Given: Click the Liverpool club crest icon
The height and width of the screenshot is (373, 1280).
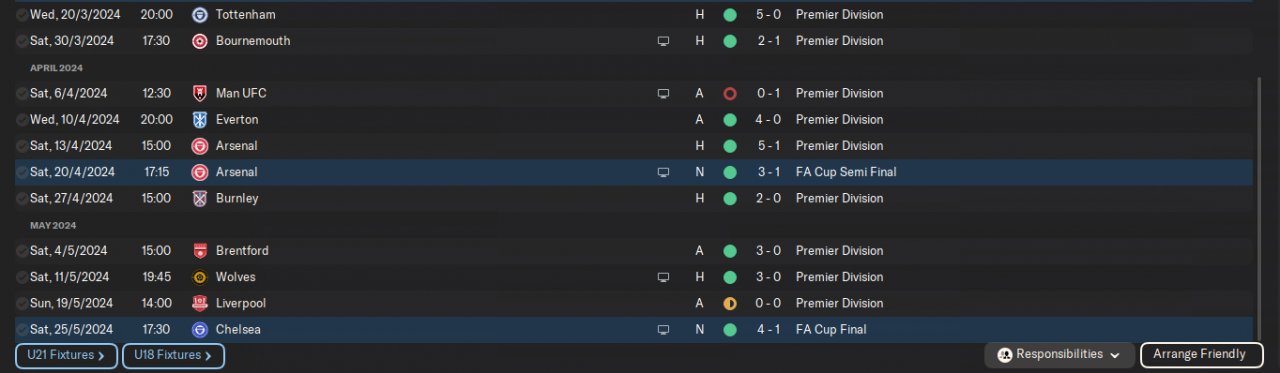Looking at the screenshot, I should (x=199, y=303).
